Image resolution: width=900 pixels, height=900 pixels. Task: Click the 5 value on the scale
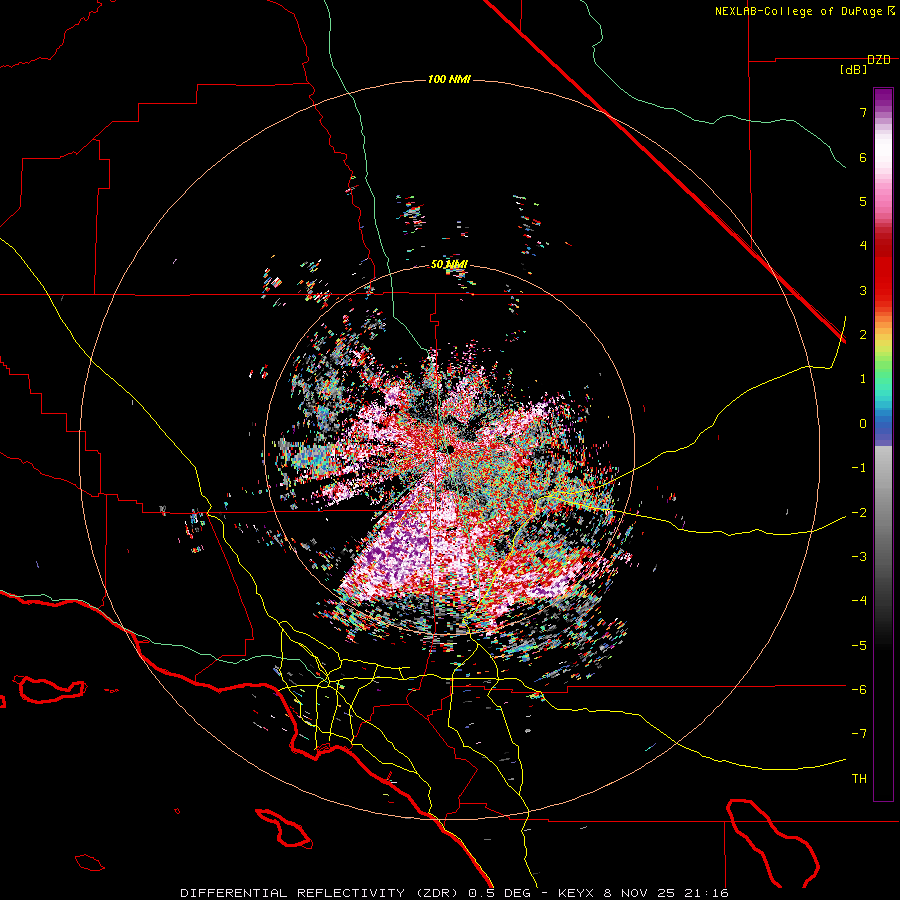click(863, 201)
